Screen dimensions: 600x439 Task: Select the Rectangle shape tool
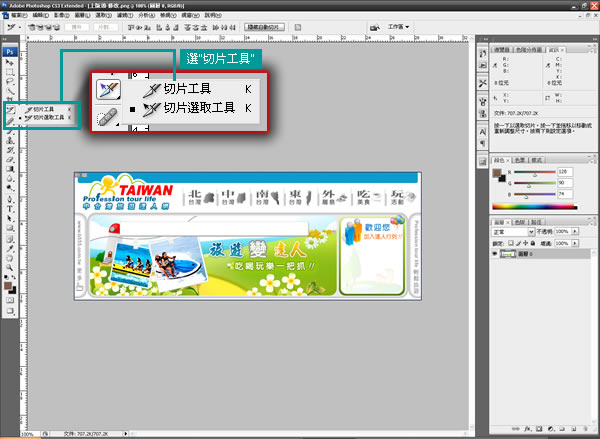pos(10,228)
